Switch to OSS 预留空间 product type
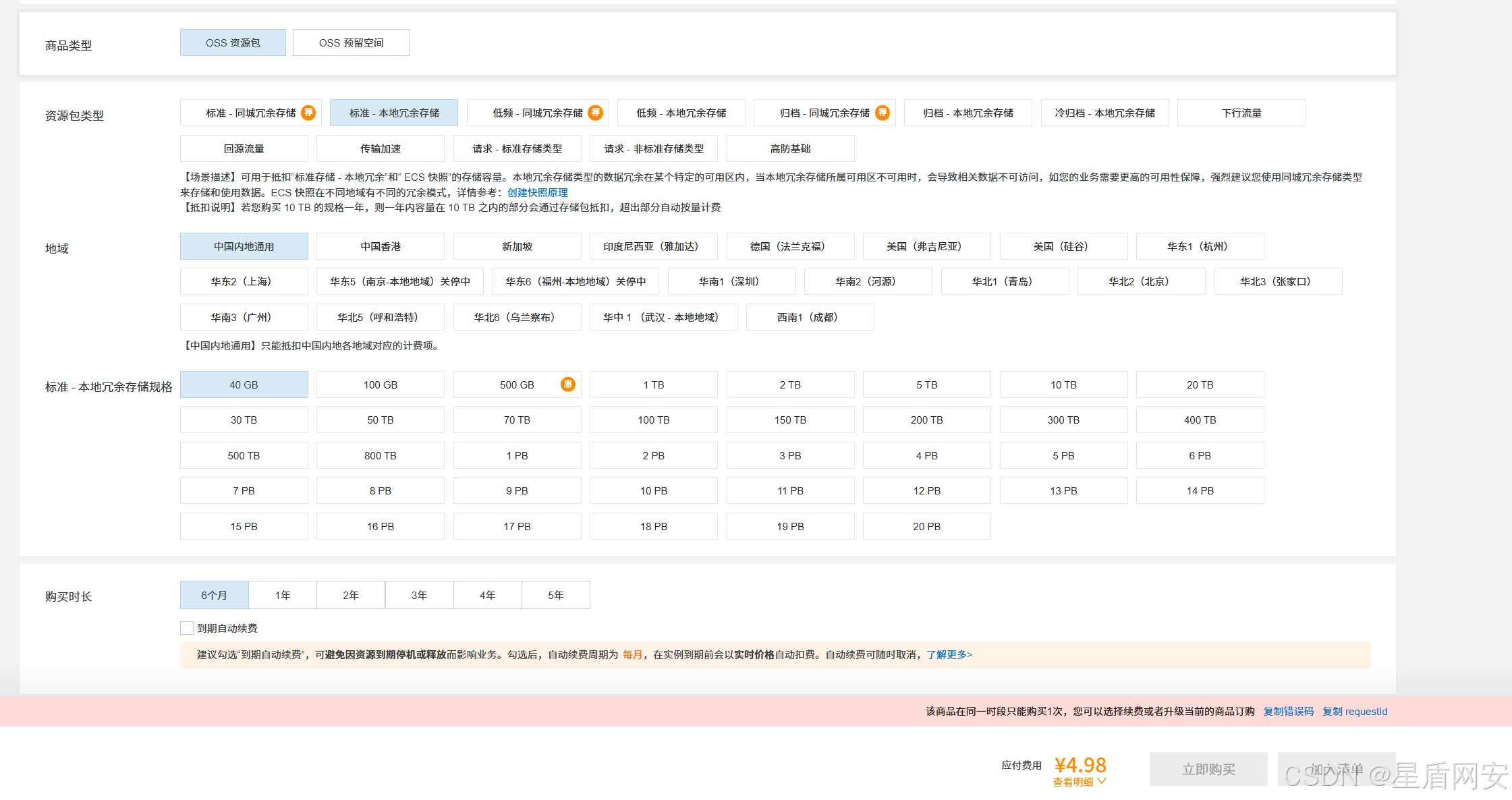This screenshot has width=1512, height=800. (351, 42)
